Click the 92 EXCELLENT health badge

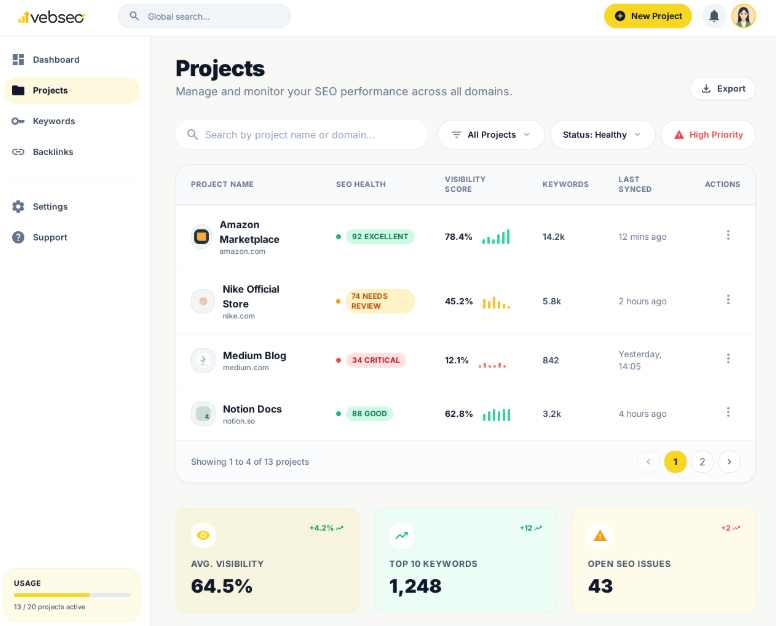[x=380, y=237]
